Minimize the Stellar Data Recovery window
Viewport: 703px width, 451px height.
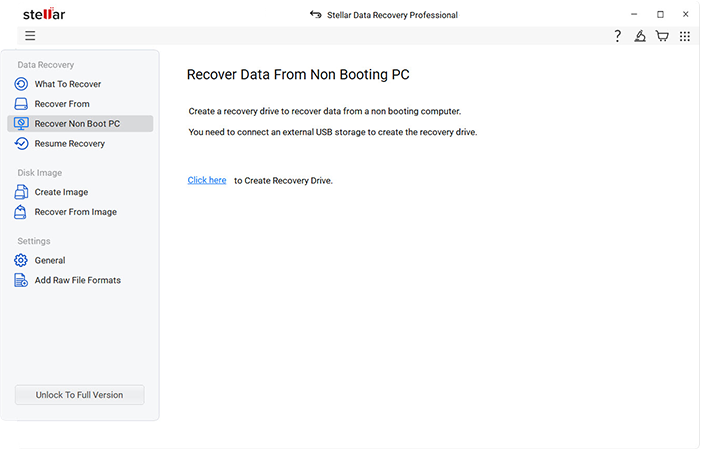tap(634, 15)
